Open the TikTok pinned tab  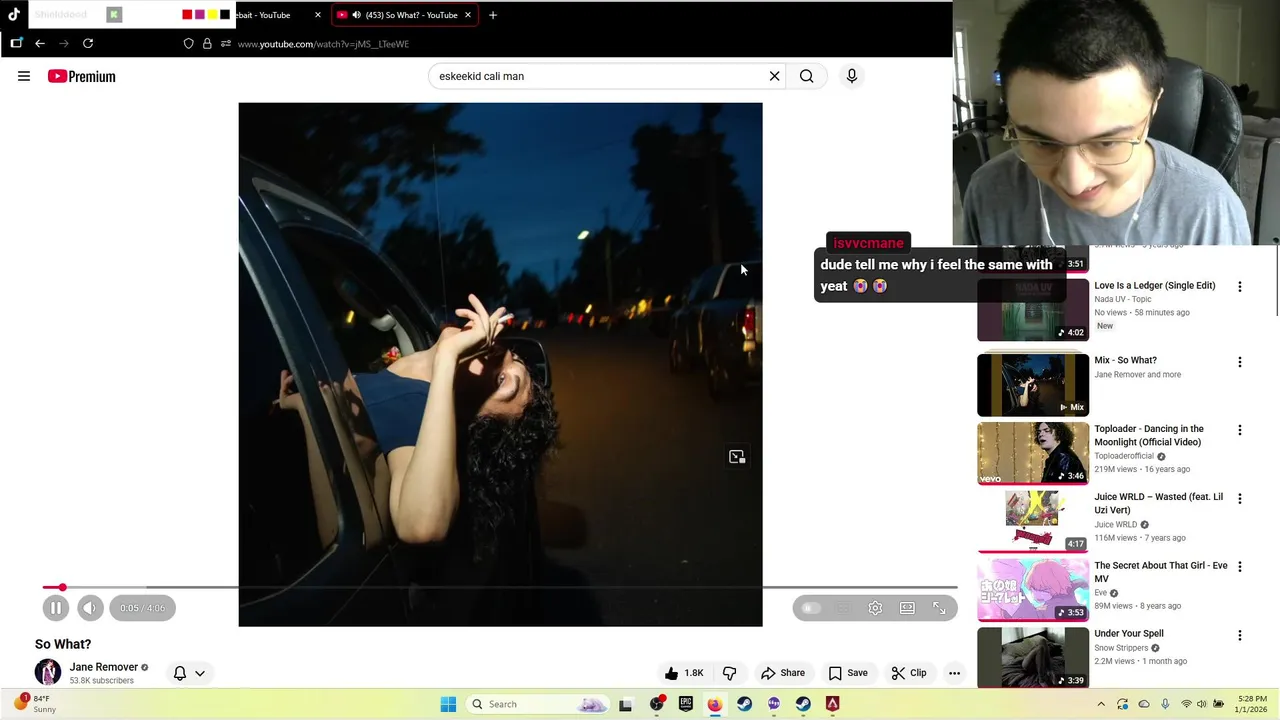pyautogui.click(x=14, y=14)
